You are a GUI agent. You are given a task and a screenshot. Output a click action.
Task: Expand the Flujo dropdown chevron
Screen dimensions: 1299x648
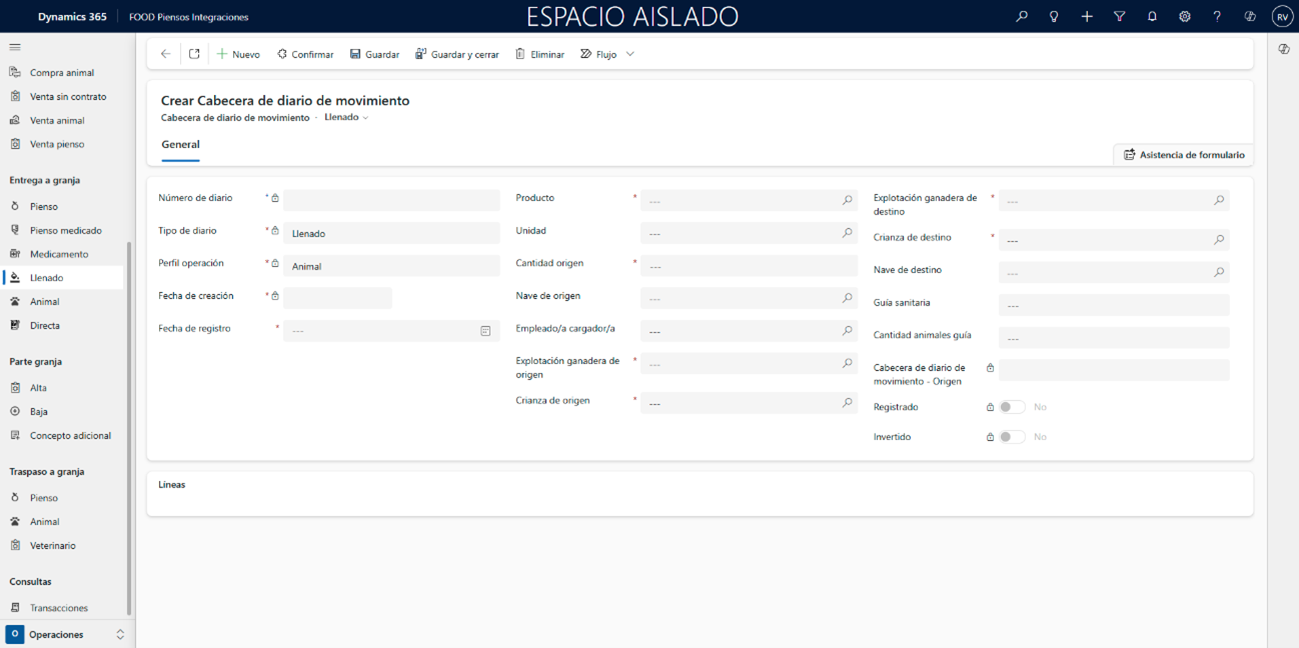pyautogui.click(x=630, y=54)
